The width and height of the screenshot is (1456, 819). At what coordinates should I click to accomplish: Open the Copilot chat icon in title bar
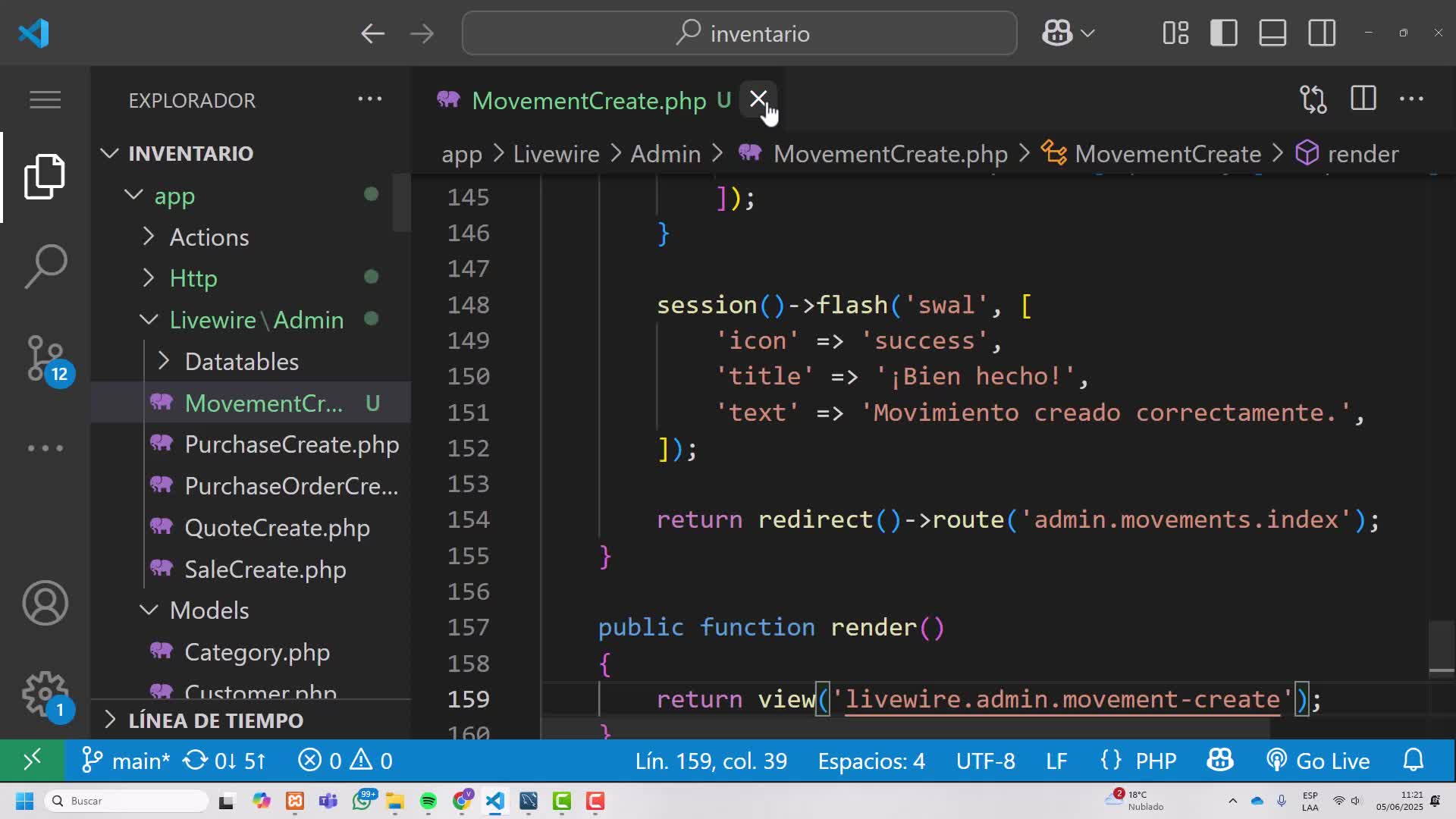click(x=1056, y=33)
